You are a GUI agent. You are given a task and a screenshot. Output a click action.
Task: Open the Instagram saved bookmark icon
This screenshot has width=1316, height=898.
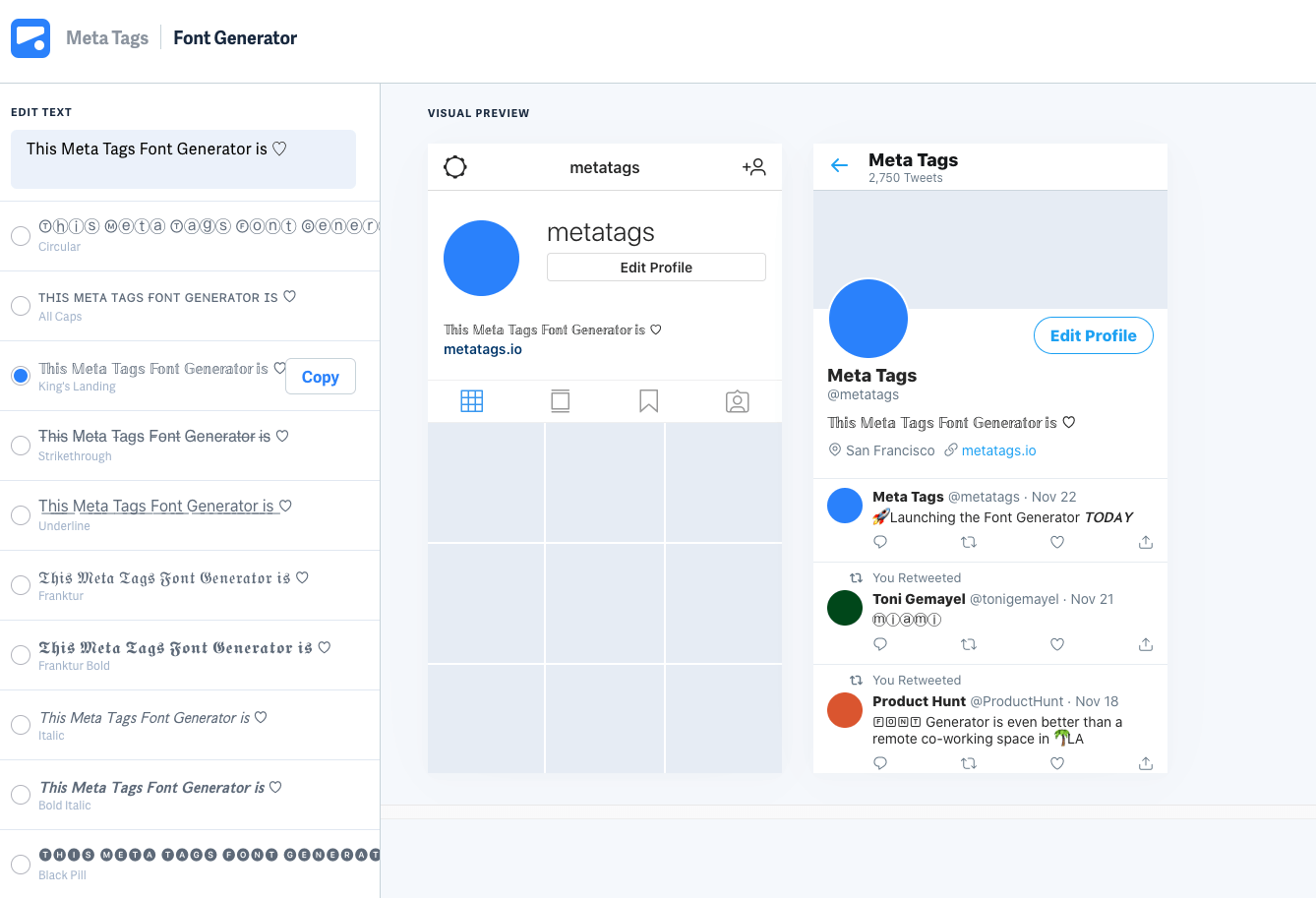649,401
